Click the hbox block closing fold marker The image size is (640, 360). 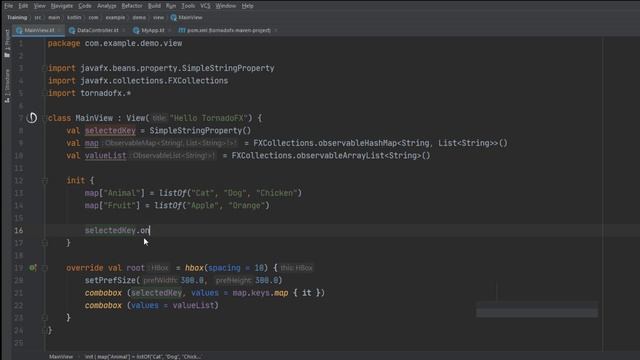pos(44,318)
